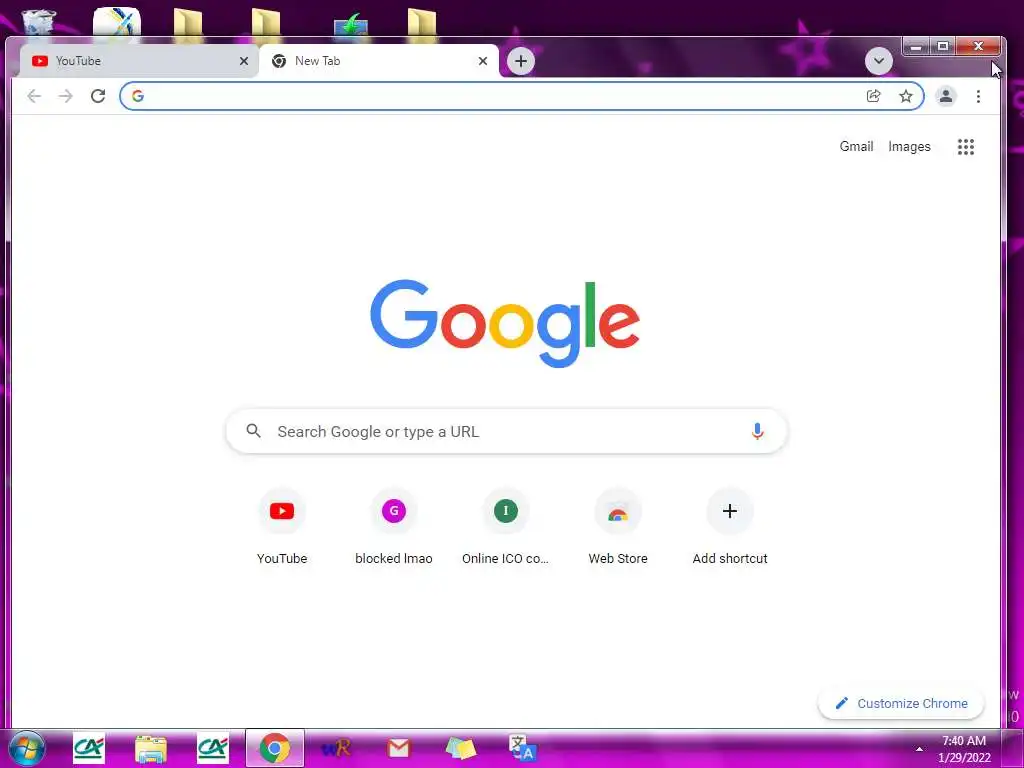The image size is (1024, 768).
Task: Open the first Crédit Agricole taskbar icon
Action: (x=89, y=748)
